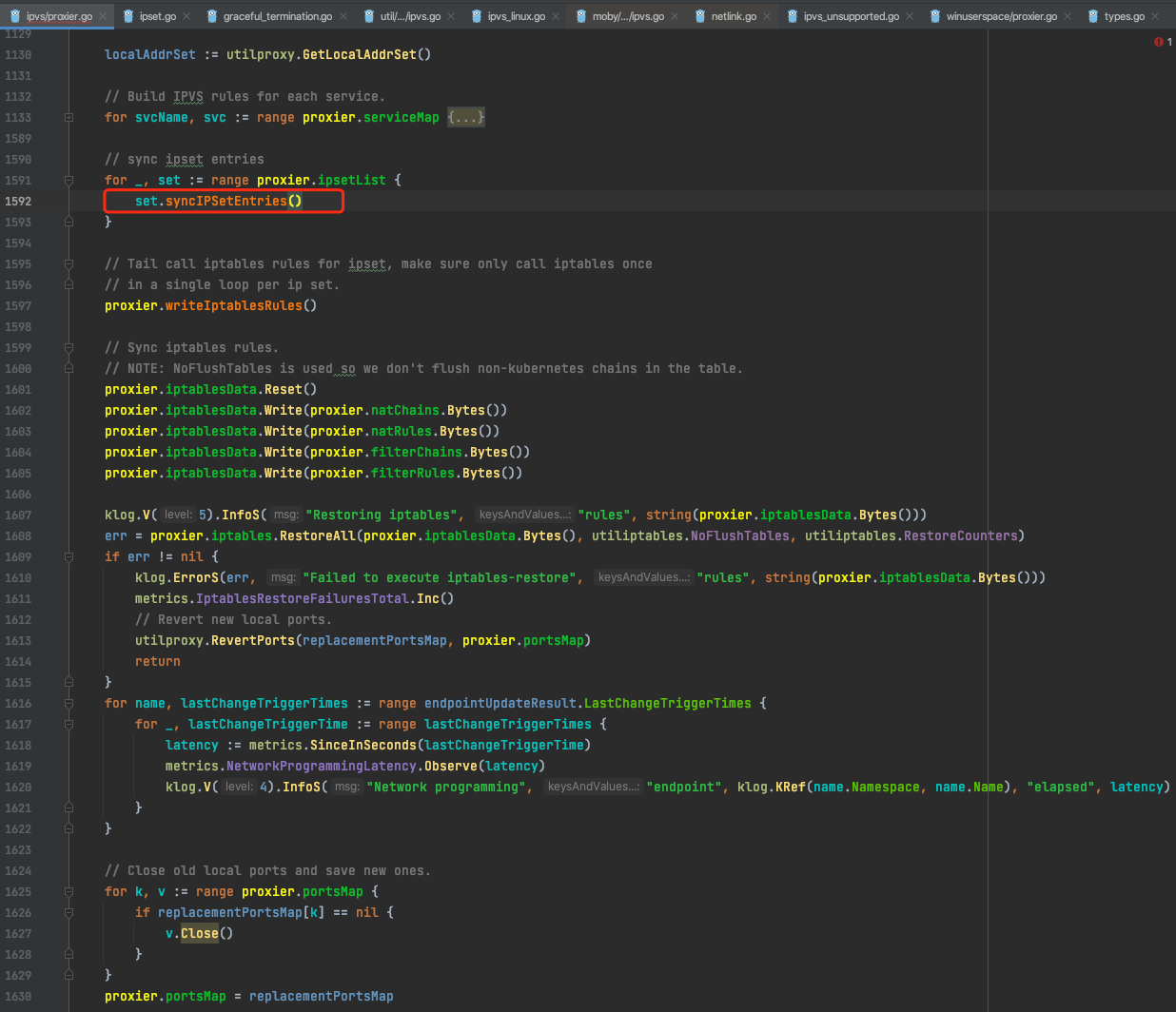Screen dimensions: 1176x1012
Task: Click the 'msg:' inlay hint on line 1610
Action: click(284, 578)
